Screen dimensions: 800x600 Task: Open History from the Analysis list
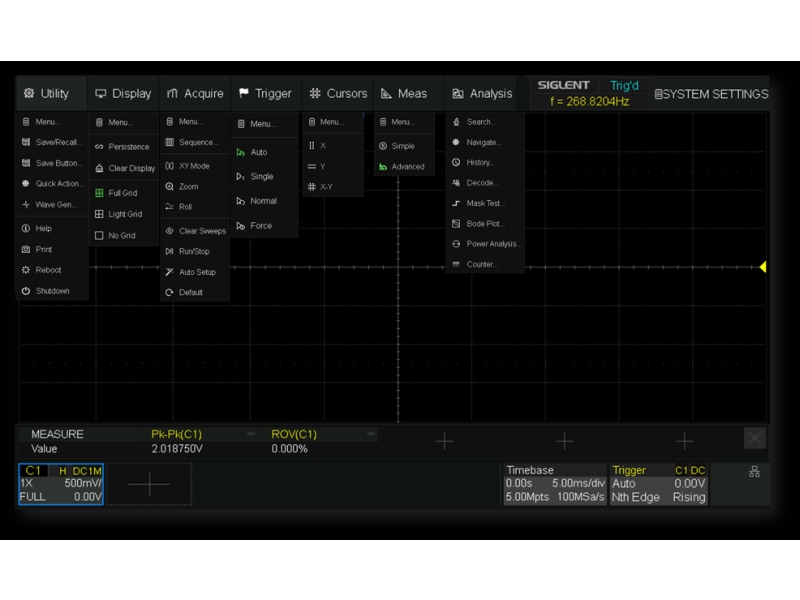coord(456,162)
